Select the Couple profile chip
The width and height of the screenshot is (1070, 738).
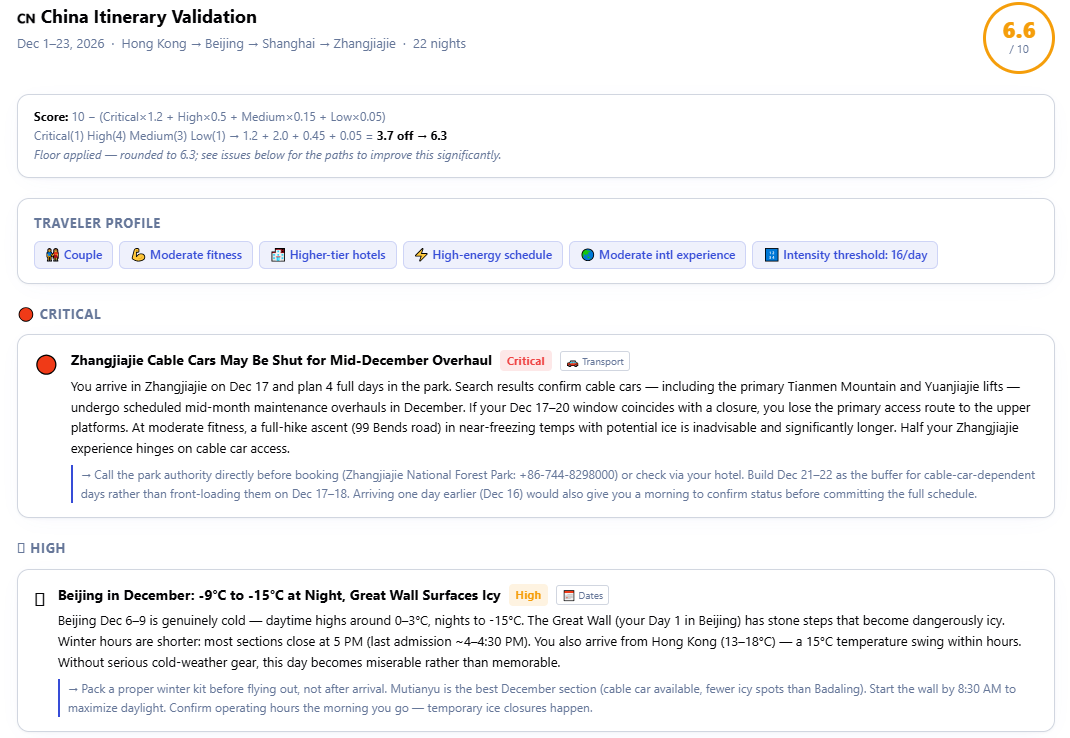[x=74, y=255]
